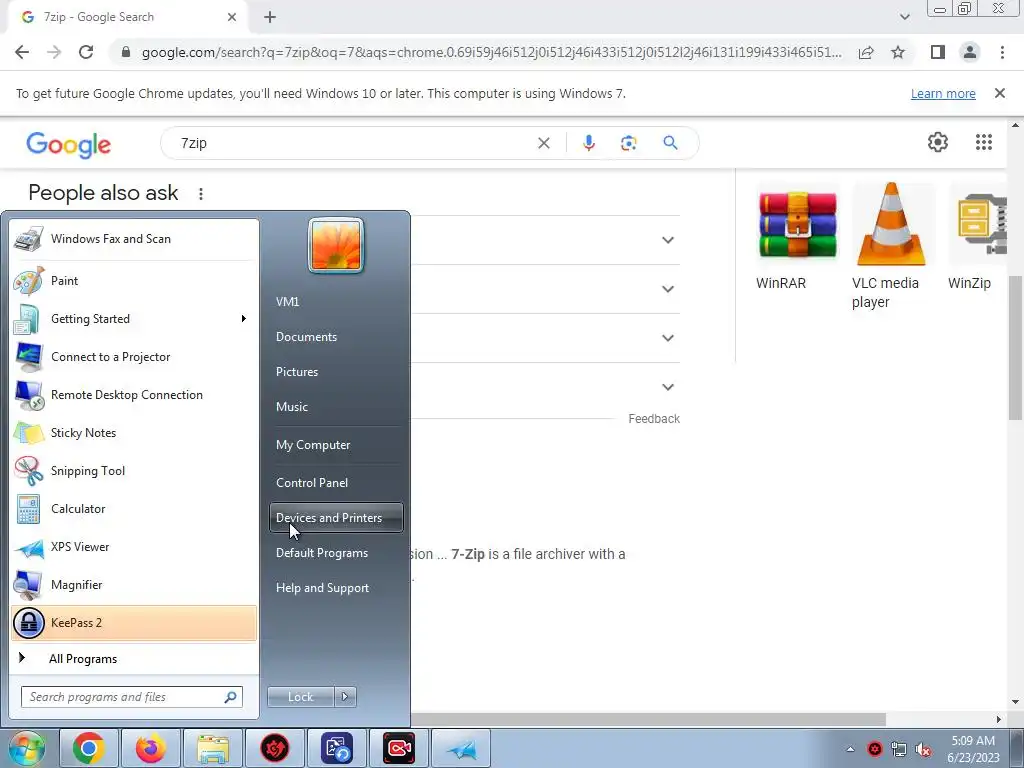Open the Chrome profile button

pos(970,52)
